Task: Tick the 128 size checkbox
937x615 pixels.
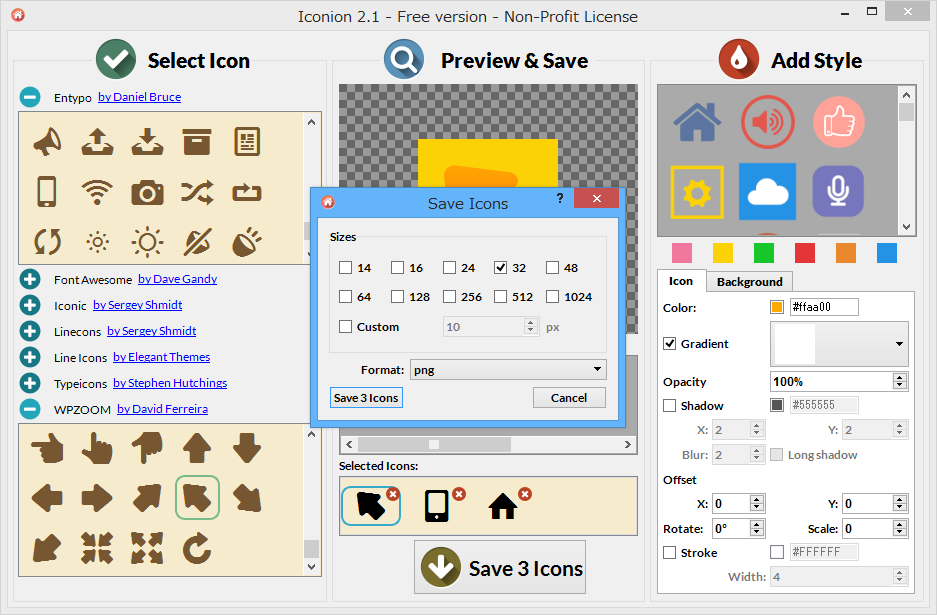Action: pyautogui.click(x=397, y=296)
